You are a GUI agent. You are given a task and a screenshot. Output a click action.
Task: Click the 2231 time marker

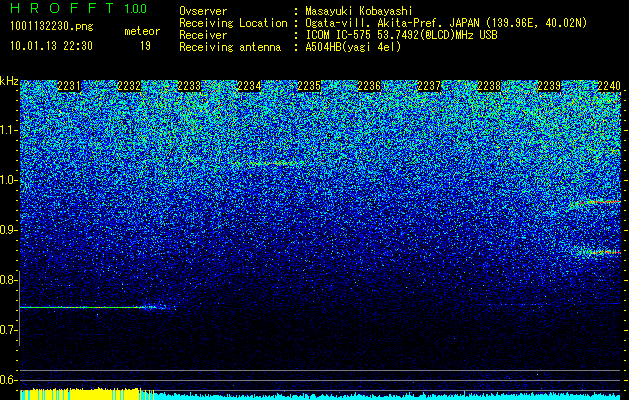69,86
